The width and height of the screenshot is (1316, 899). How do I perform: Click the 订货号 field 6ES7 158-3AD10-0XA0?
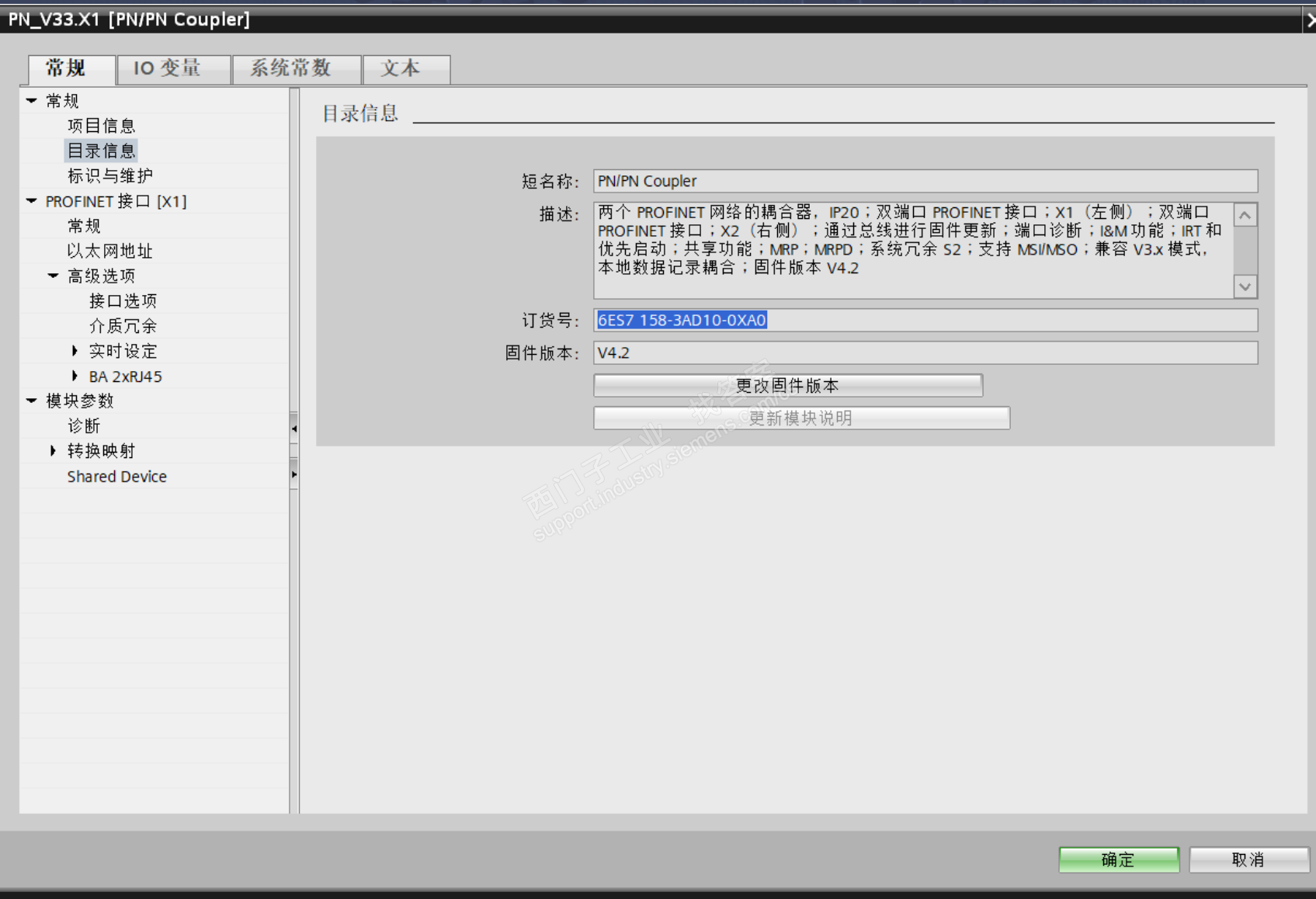click(925, 320)
